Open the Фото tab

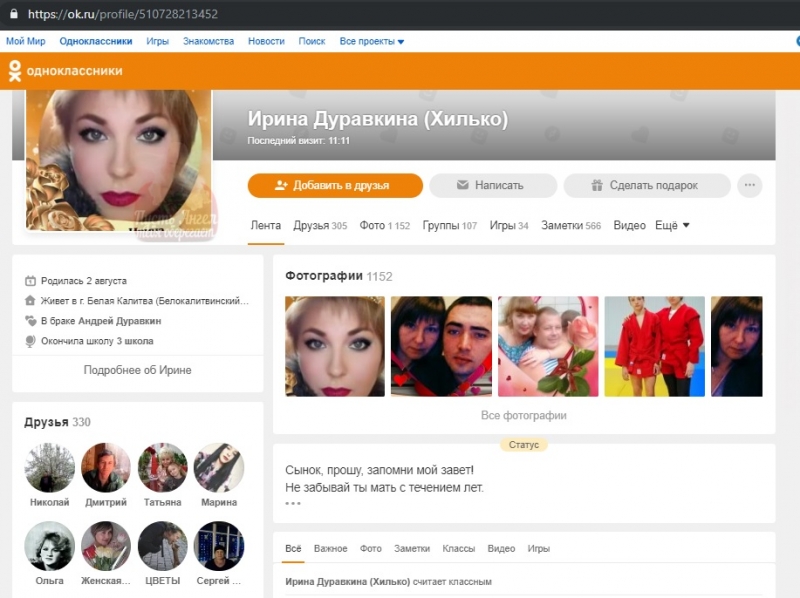[x=384, y=226]
